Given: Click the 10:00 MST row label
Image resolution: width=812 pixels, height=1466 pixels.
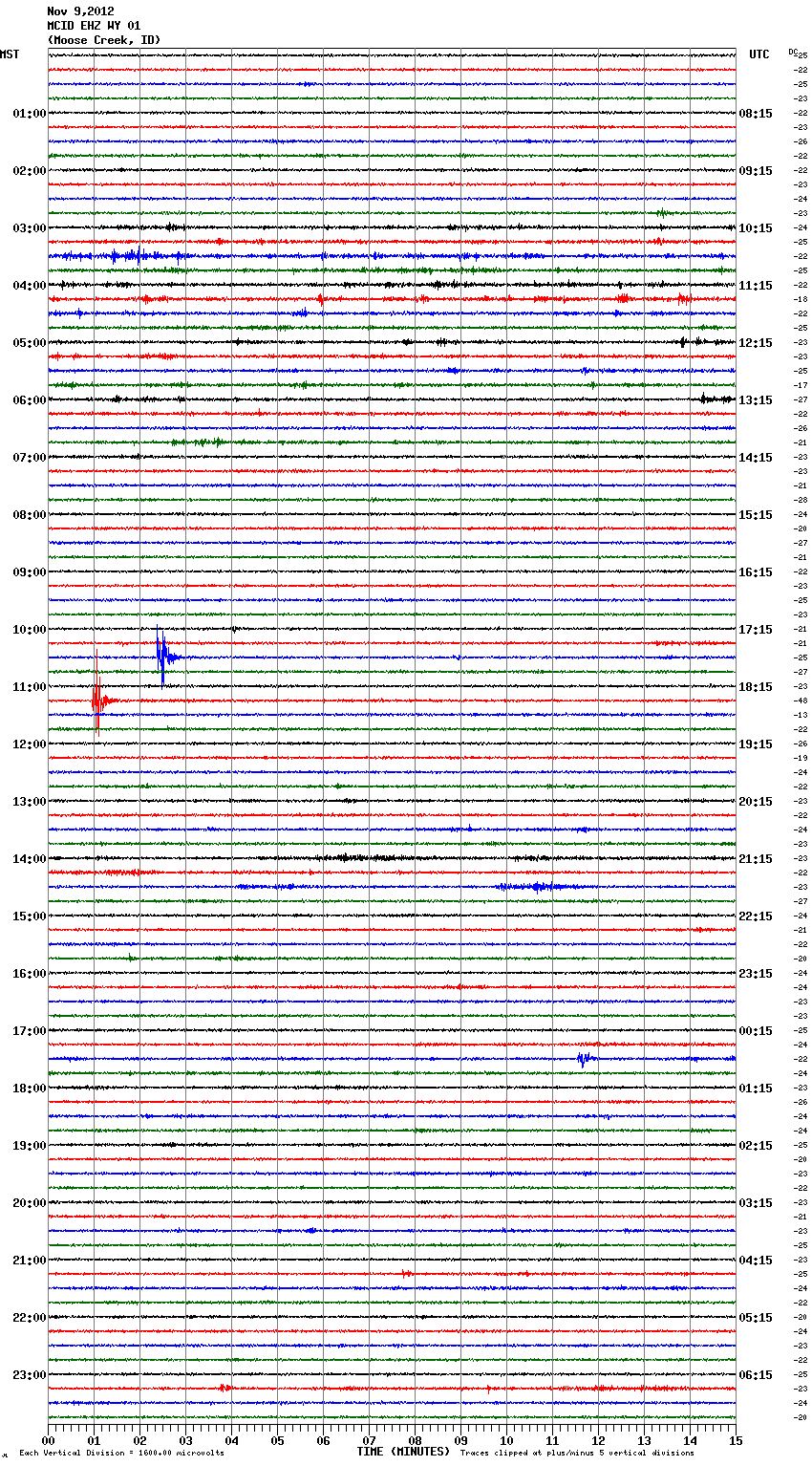Looking at the screenshot, I should [x=30, y=630].
